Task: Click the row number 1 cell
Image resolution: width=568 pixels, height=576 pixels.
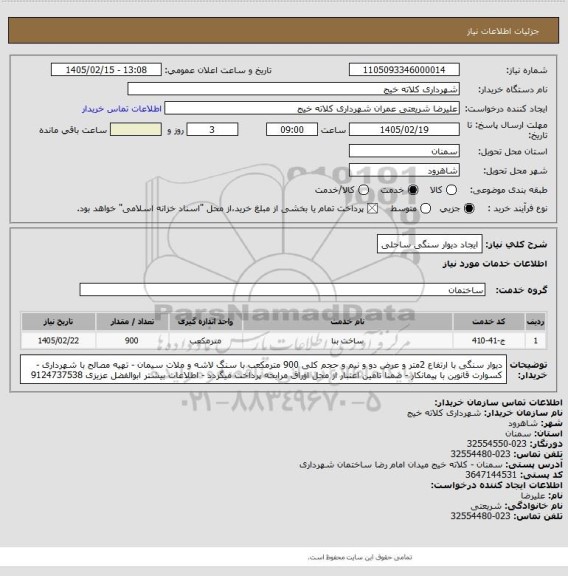Action: [x=536, y=341]
